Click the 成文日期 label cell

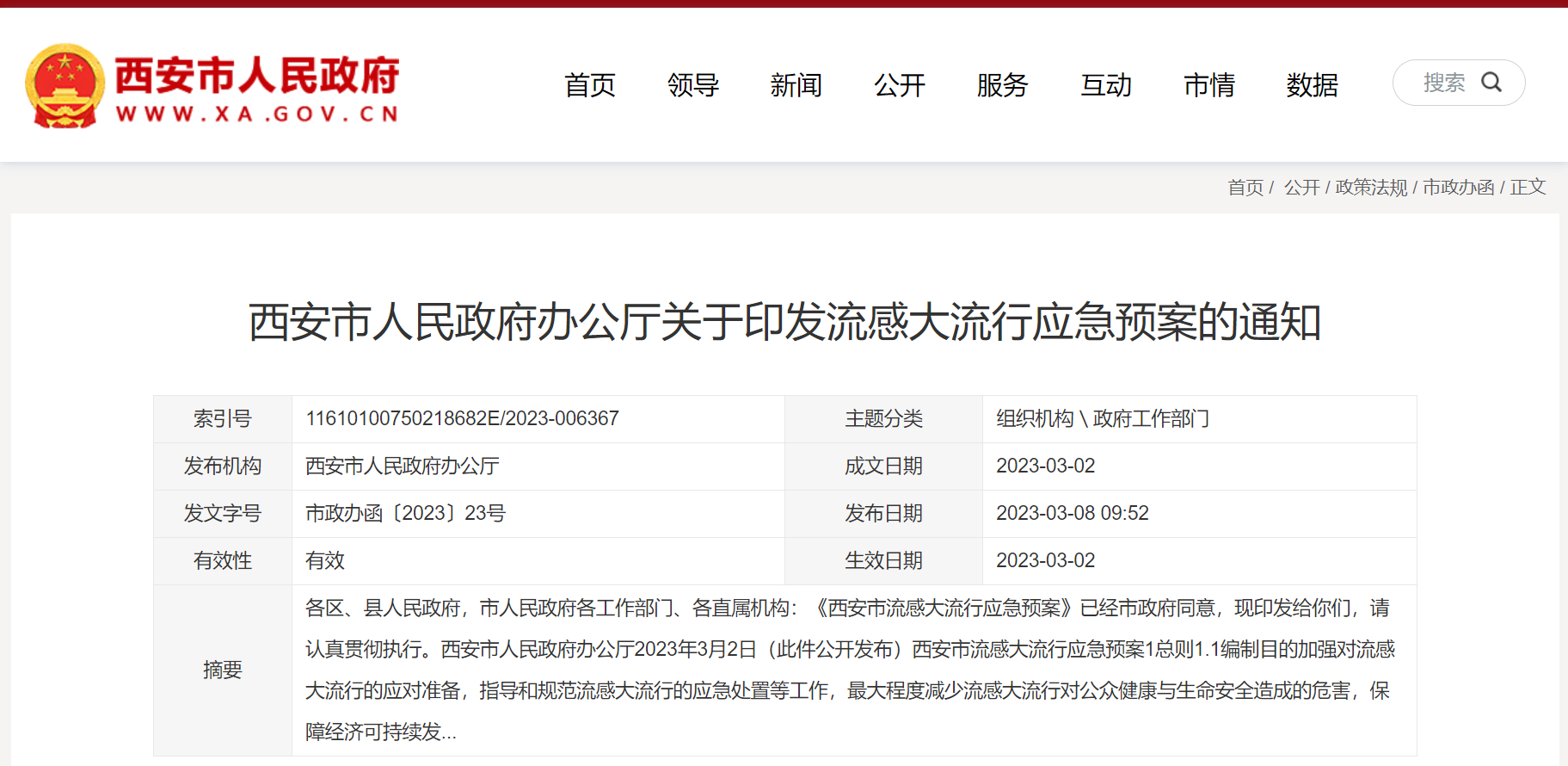pyautogui.click(x=883, y=466)
